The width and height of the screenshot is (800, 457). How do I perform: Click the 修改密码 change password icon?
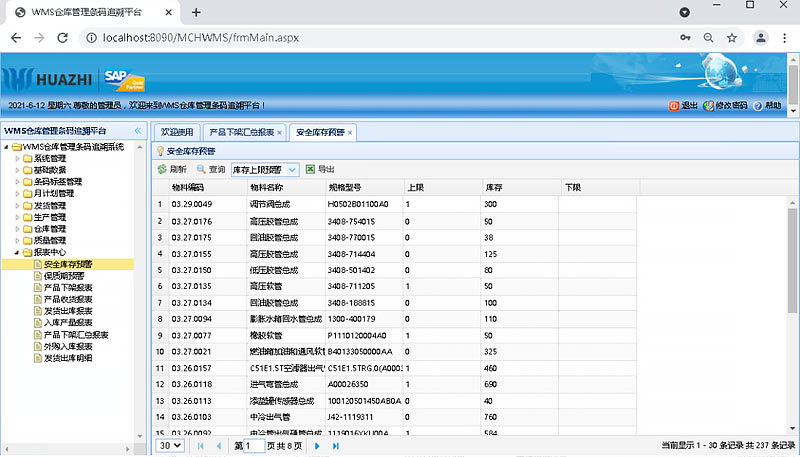709,106
